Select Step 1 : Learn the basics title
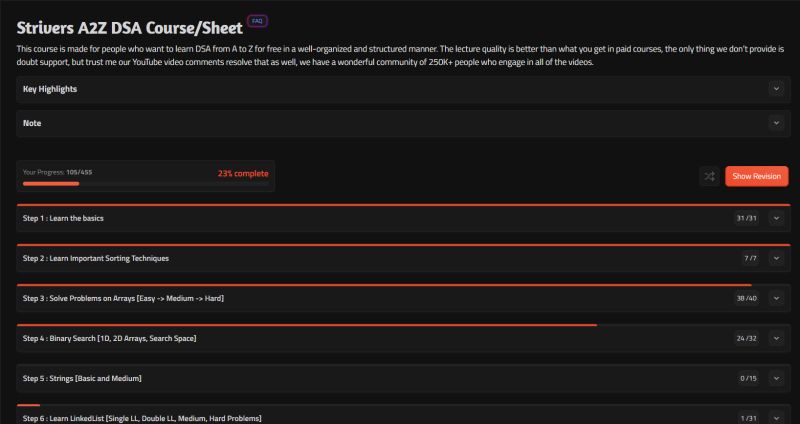Screen dimensions: 800x424 pyautogui.click(x=63, y=218)
